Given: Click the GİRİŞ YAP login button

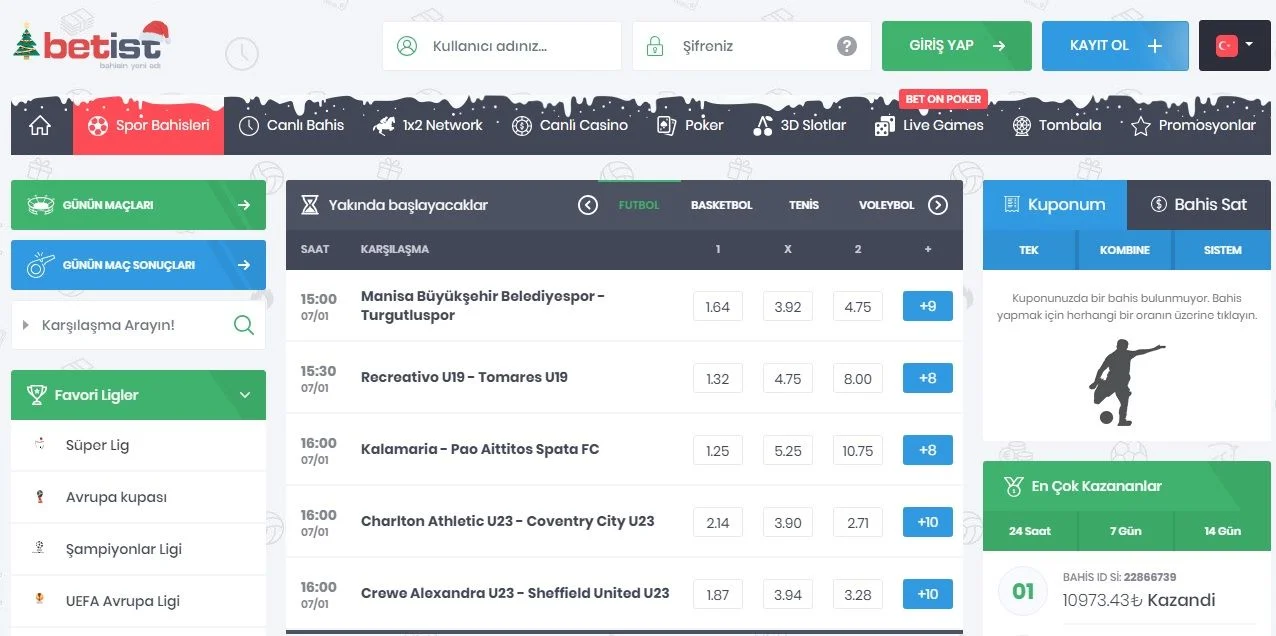Looking at the screenshot, I should (957, 46).
